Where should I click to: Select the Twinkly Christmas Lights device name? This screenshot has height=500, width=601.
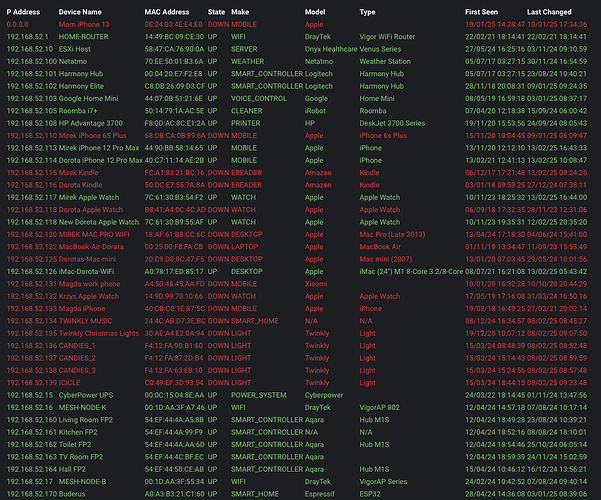pos(99,333)
